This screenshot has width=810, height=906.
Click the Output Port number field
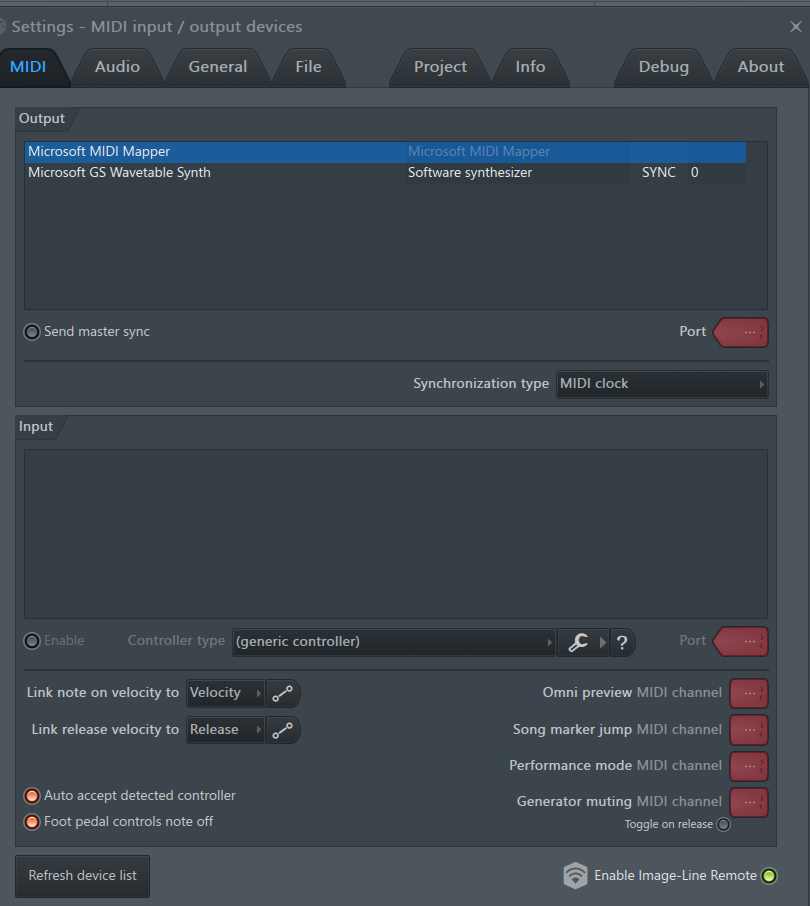coord(741,333)
